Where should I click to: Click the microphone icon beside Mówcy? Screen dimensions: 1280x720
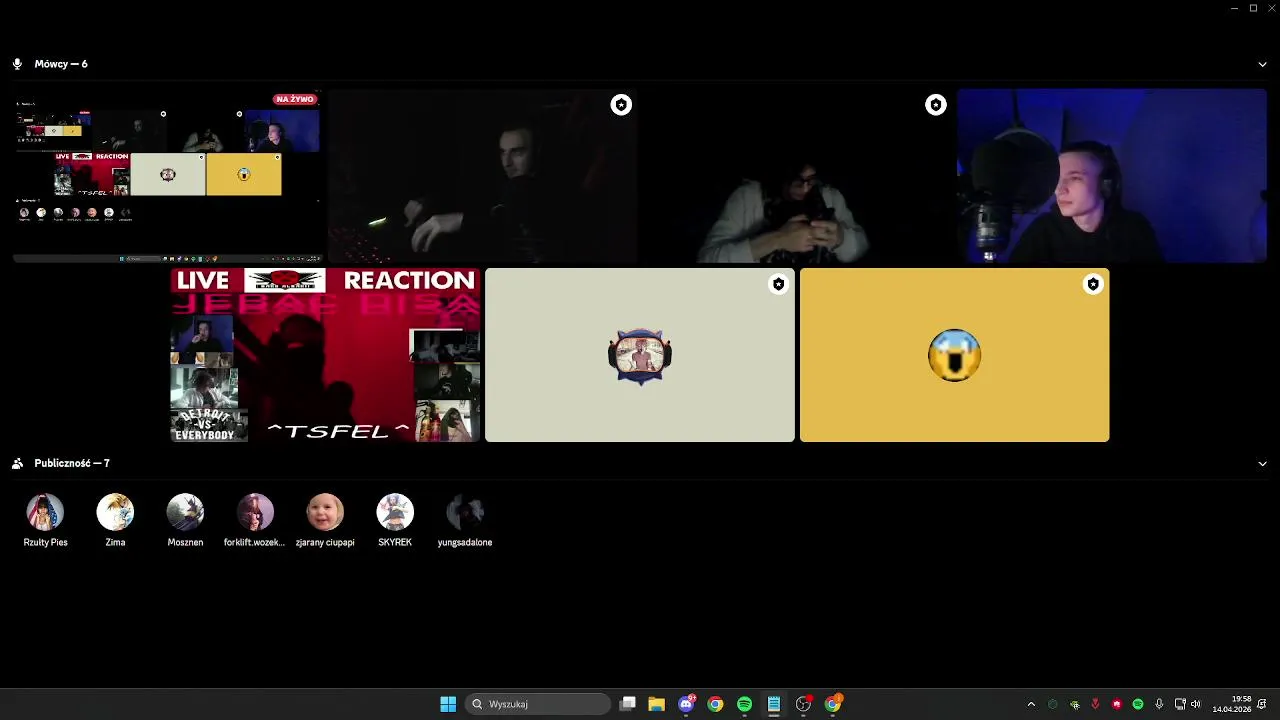pyautogui.click(x=17, y=64)
